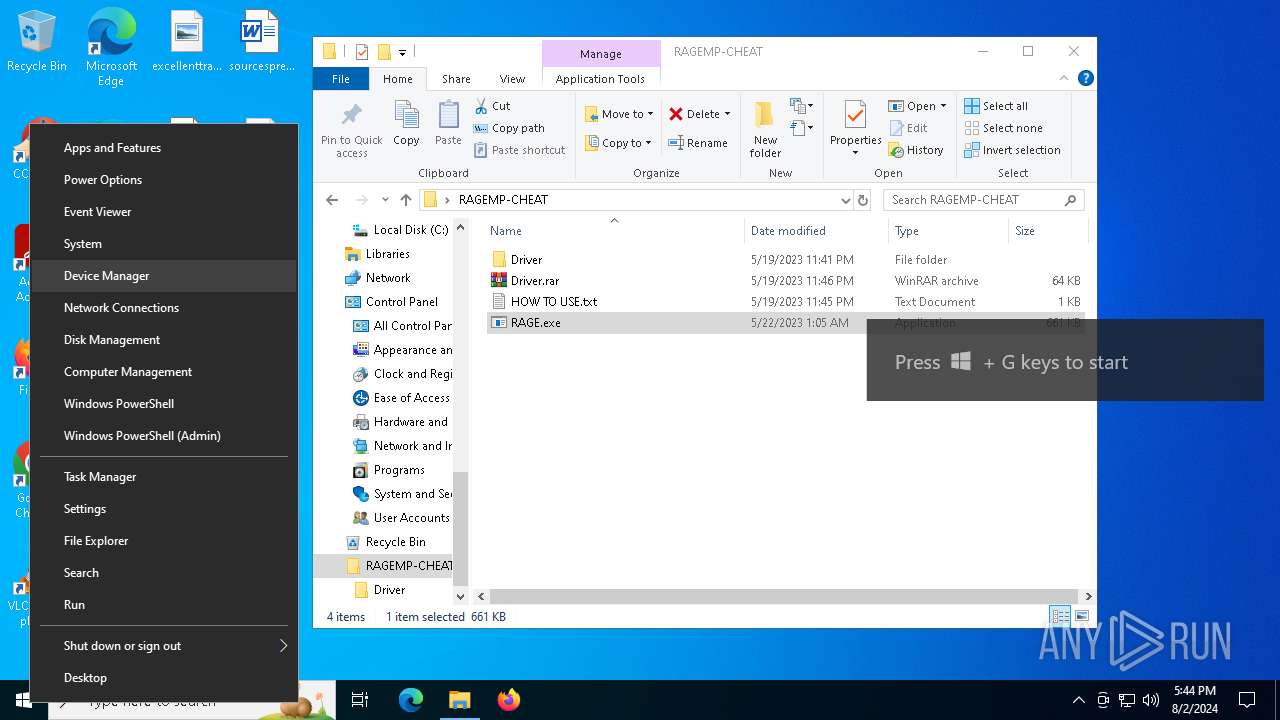This screenshot has height=720, width=1280.
Task: Click the Paste icon in ribbon
Action: point(448,124)
